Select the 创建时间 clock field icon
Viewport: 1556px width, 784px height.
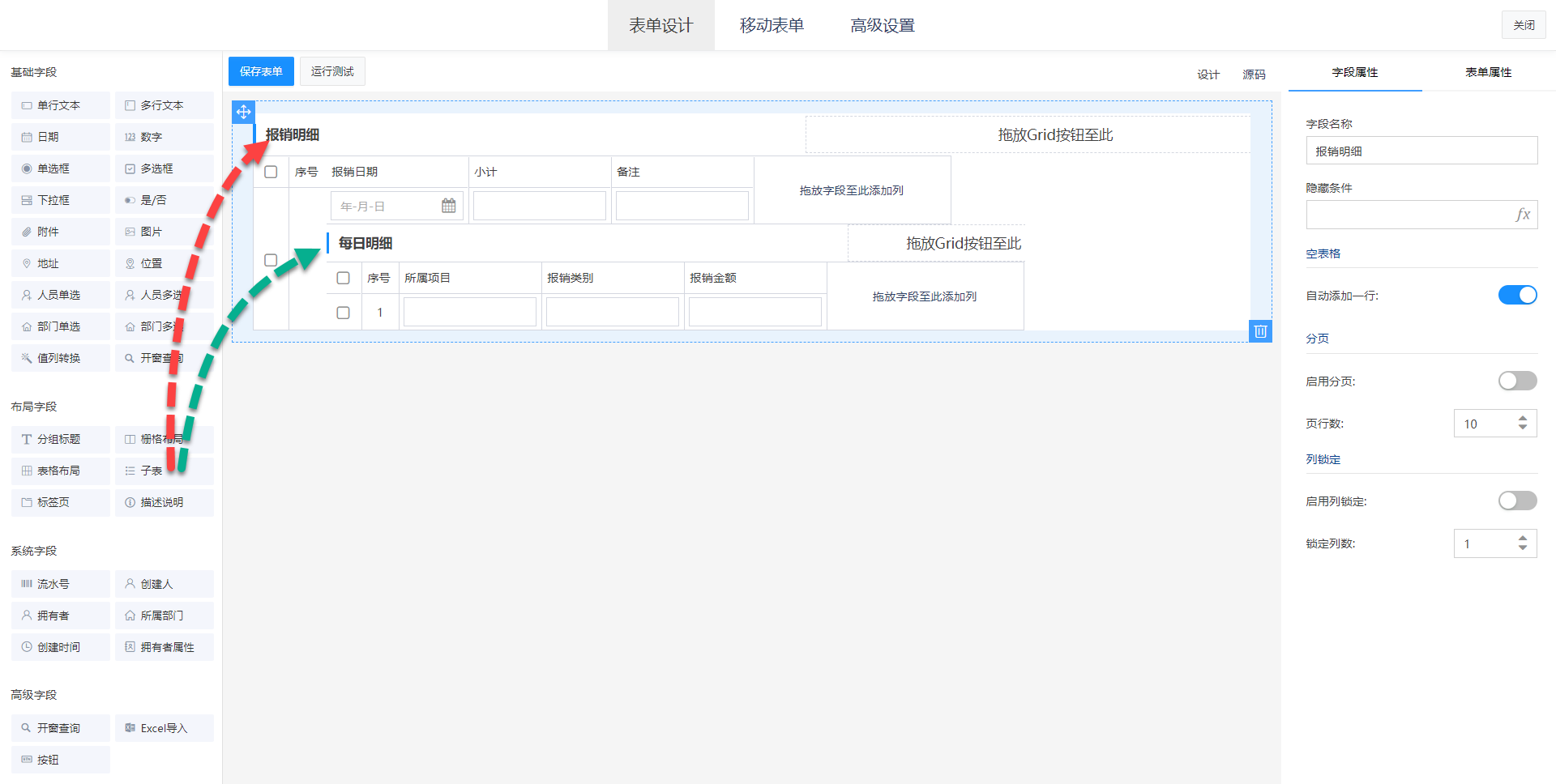coord(27,647)
